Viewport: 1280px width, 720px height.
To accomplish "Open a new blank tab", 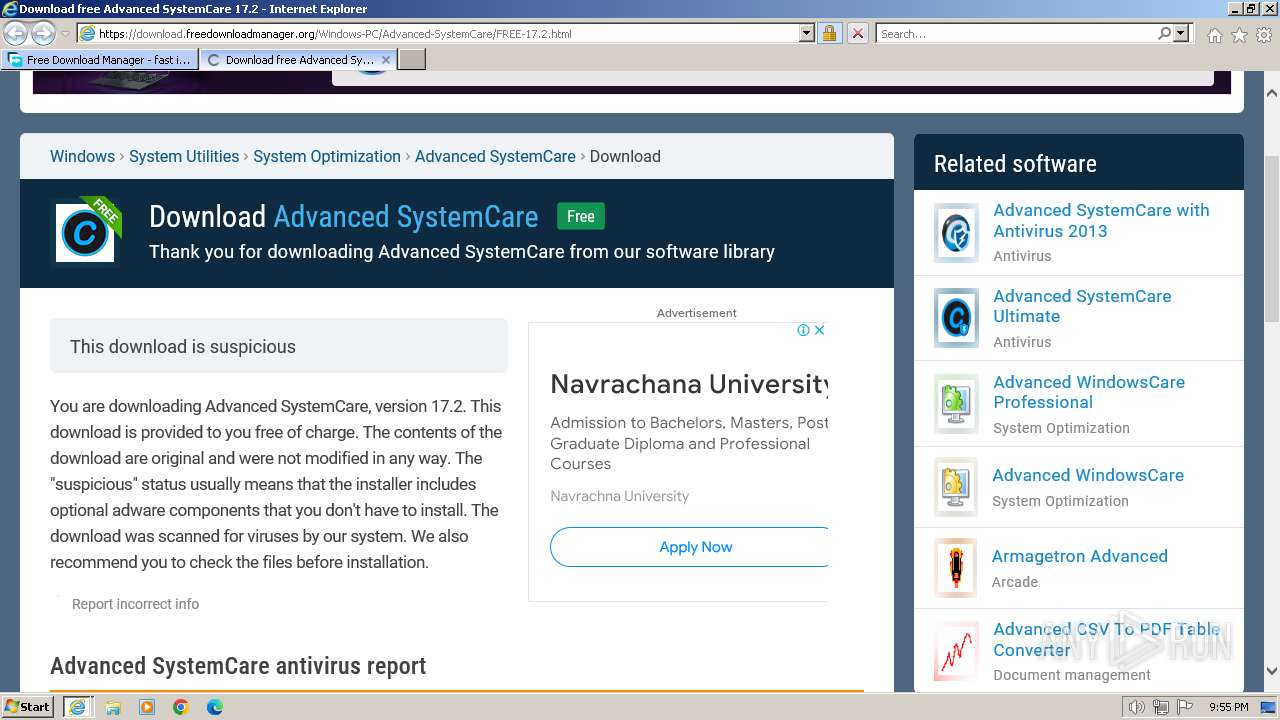I will 412,60.
